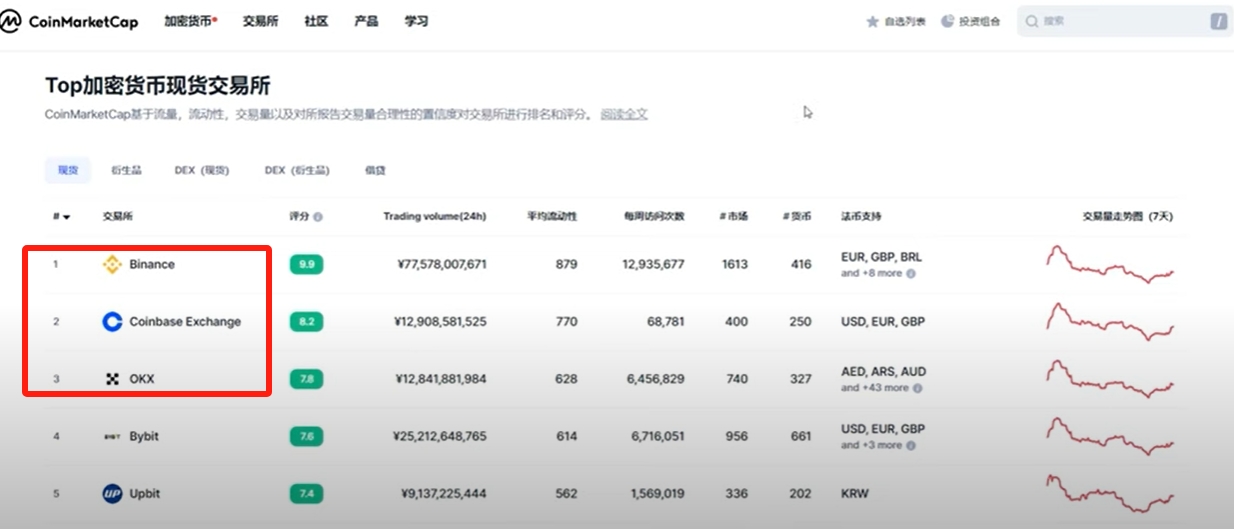Click the Upbit logo icon
The width and height of the screenshot is (1234, 529).
point(113,493)
